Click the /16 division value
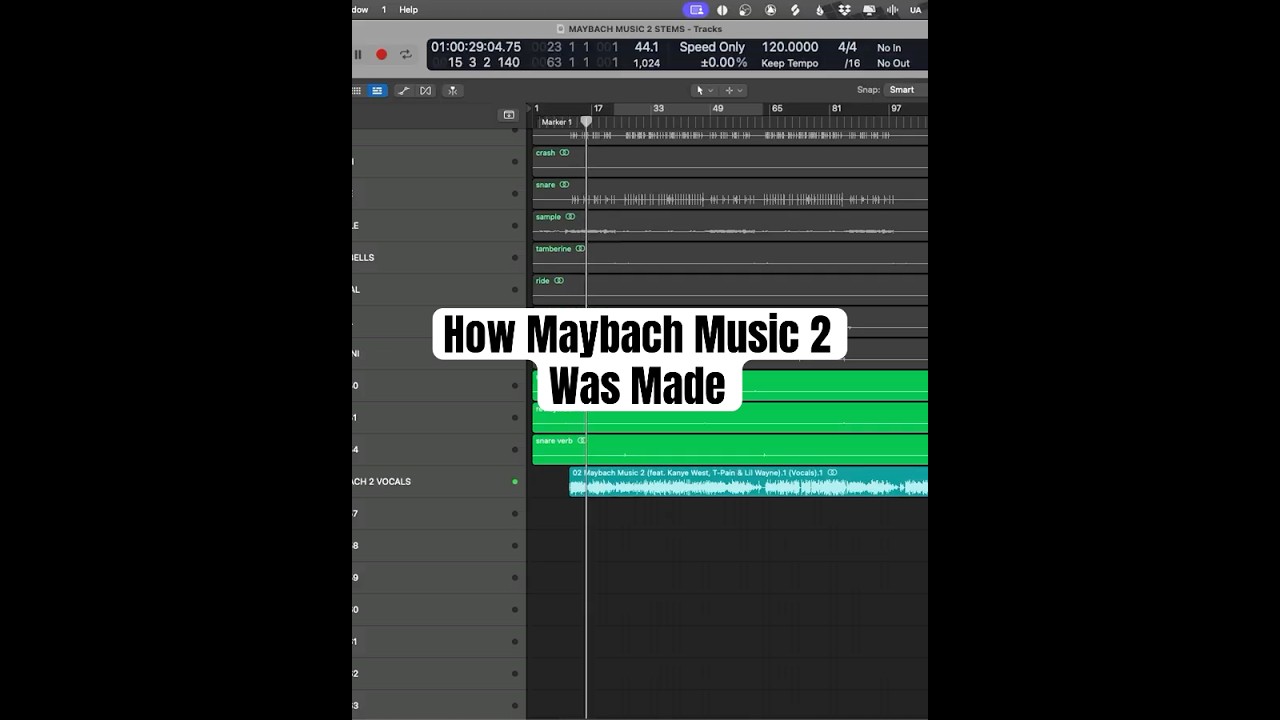The height and width of the screenshot is (720, 1280). click(x=852, y=63)
